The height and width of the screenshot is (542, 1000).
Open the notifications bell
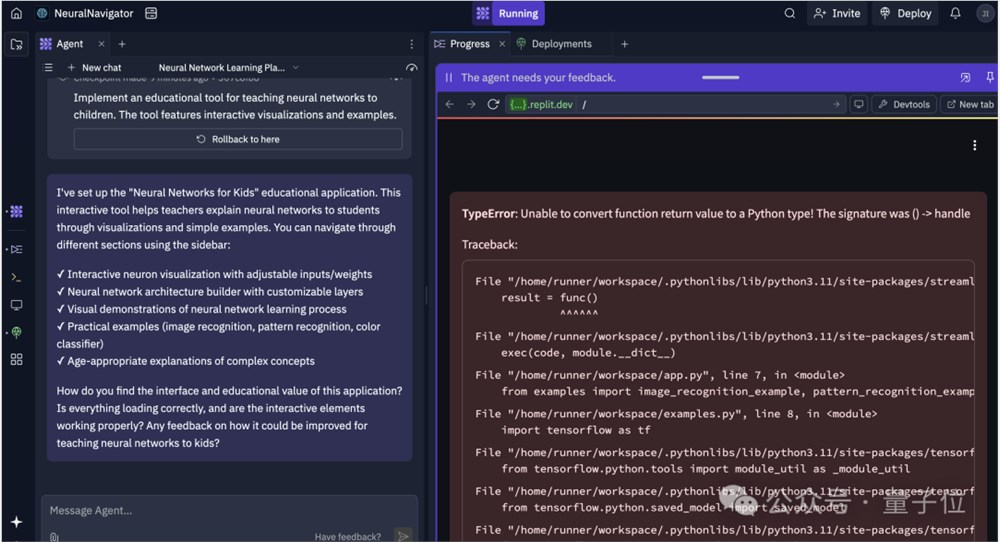tap(955, 13)
